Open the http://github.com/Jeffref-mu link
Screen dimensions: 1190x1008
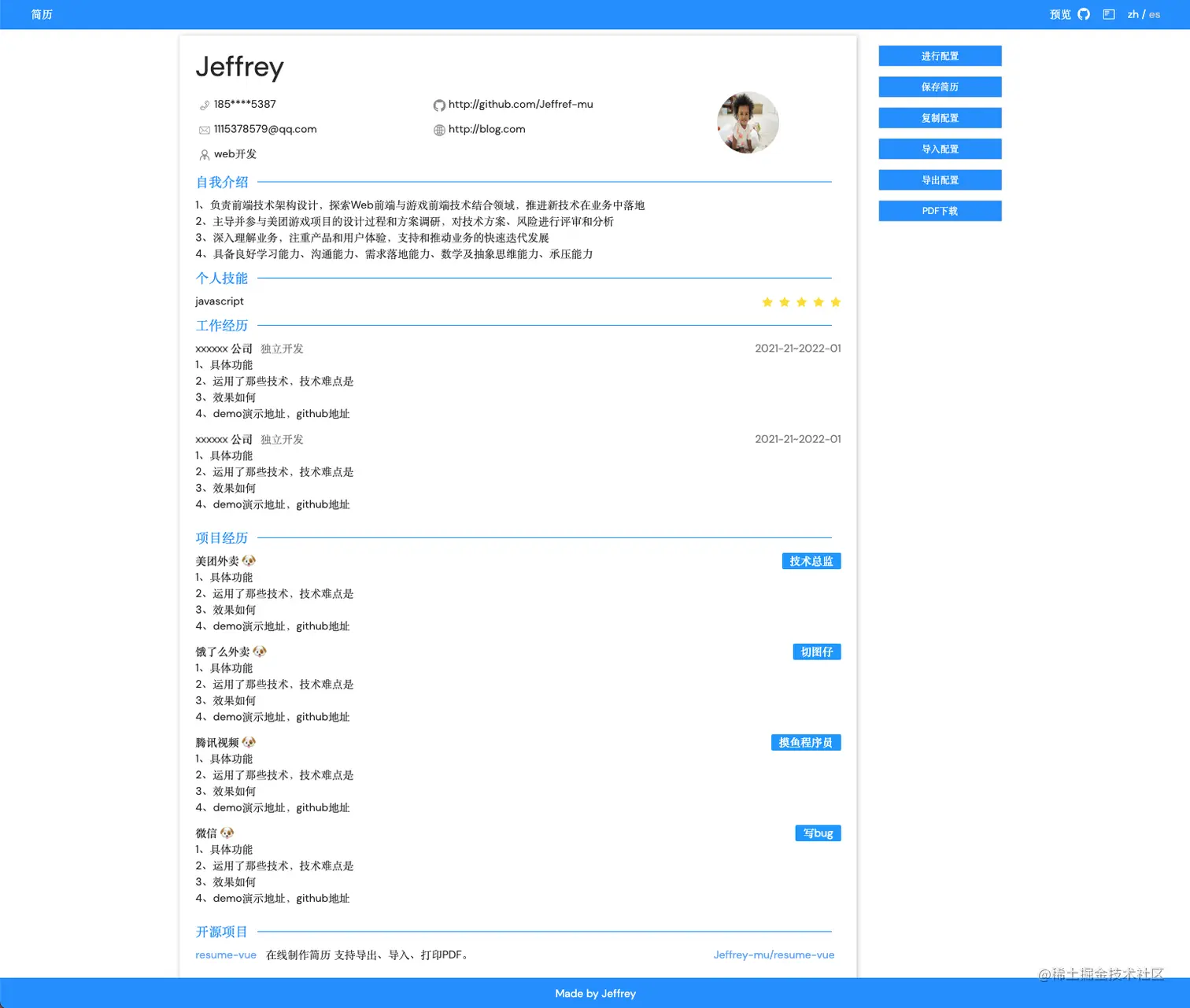coord(521,104)
